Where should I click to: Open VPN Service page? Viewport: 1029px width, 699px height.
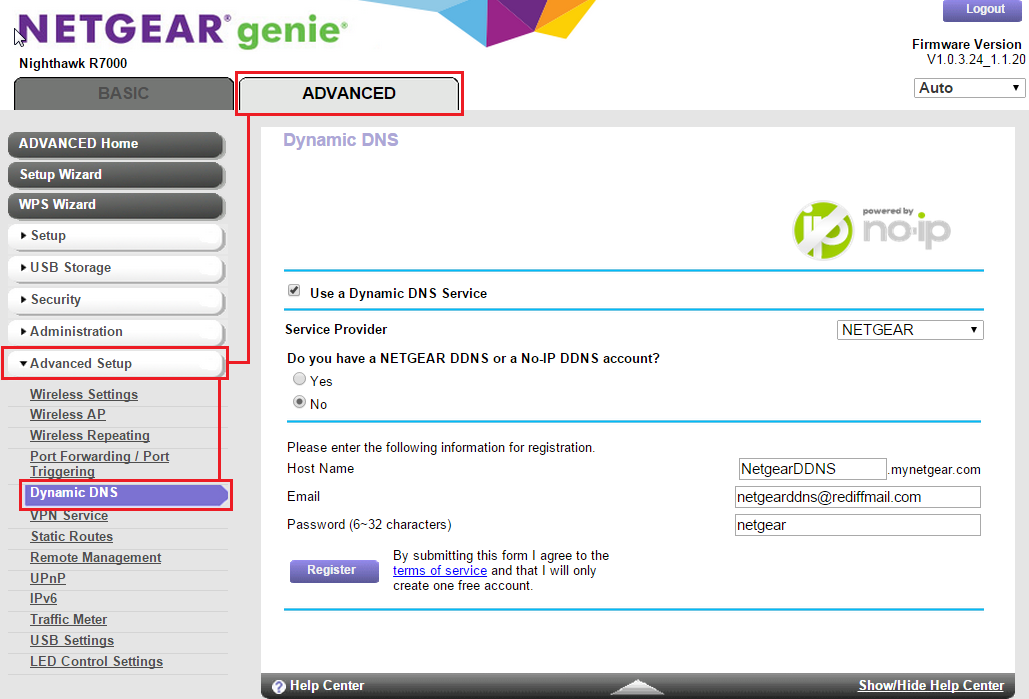(69, 516)
